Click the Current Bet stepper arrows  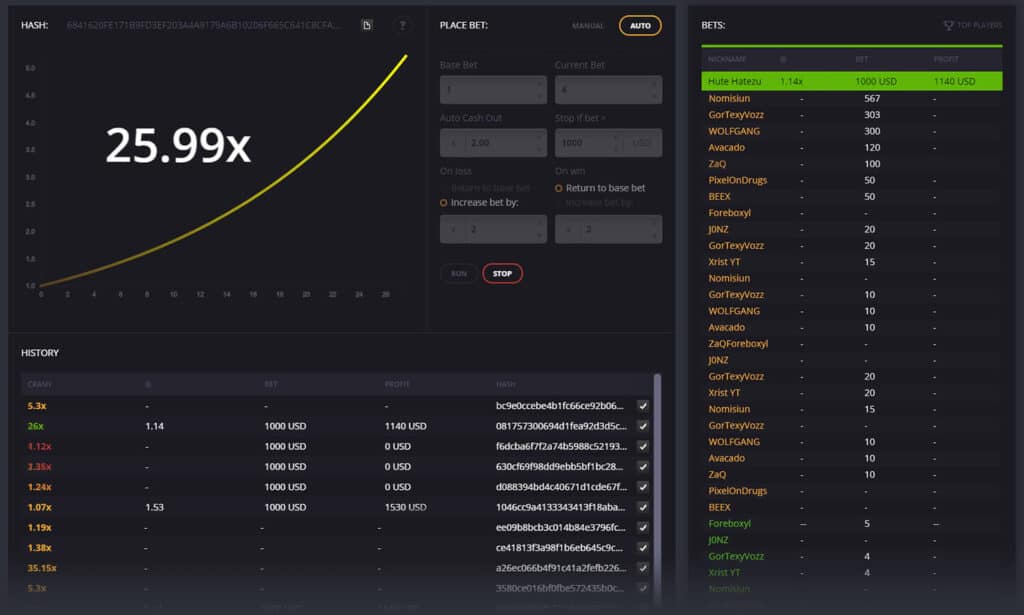tap(655, 90)
